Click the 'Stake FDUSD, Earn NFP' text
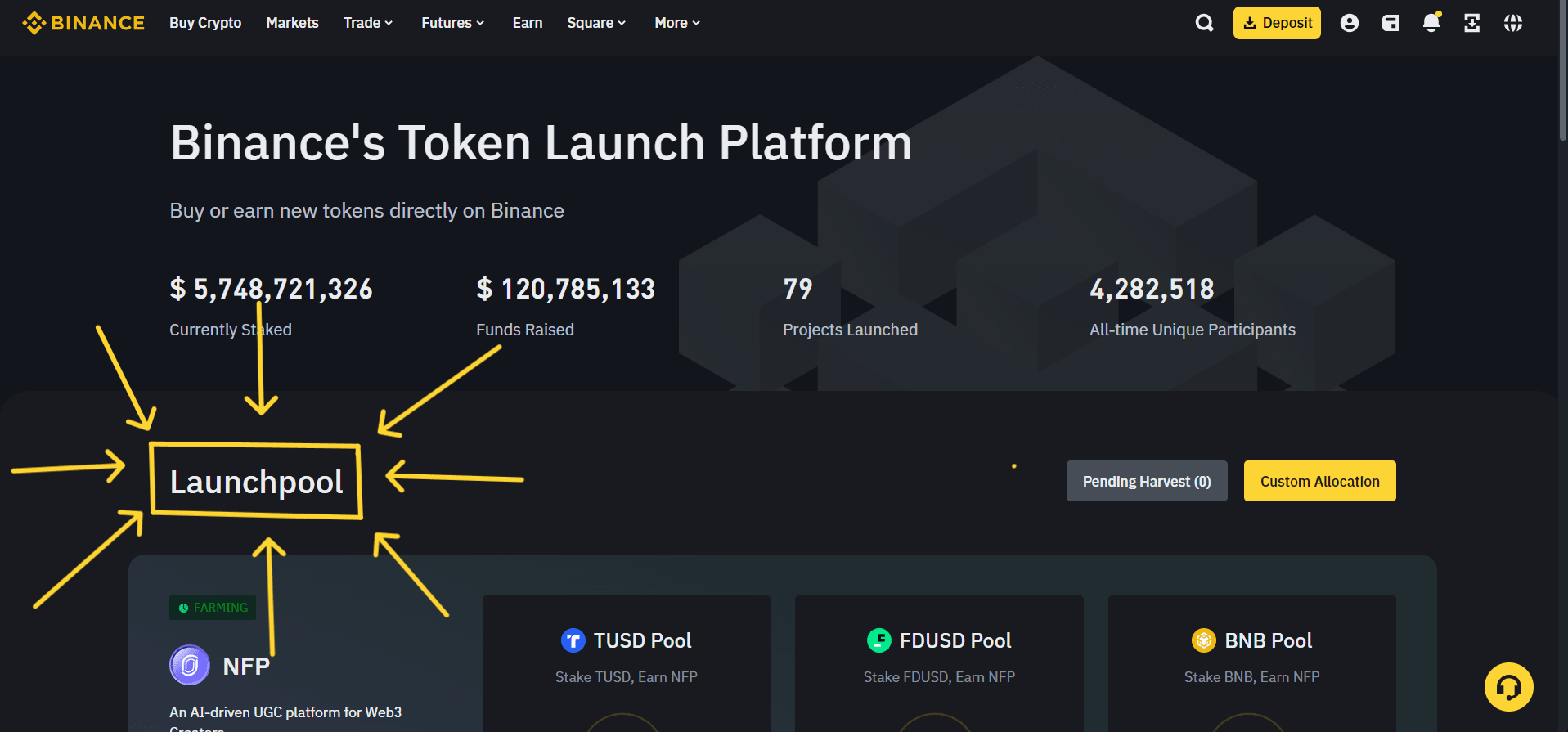This screenshot has height=732, width=1568. (x=939, y=677)
